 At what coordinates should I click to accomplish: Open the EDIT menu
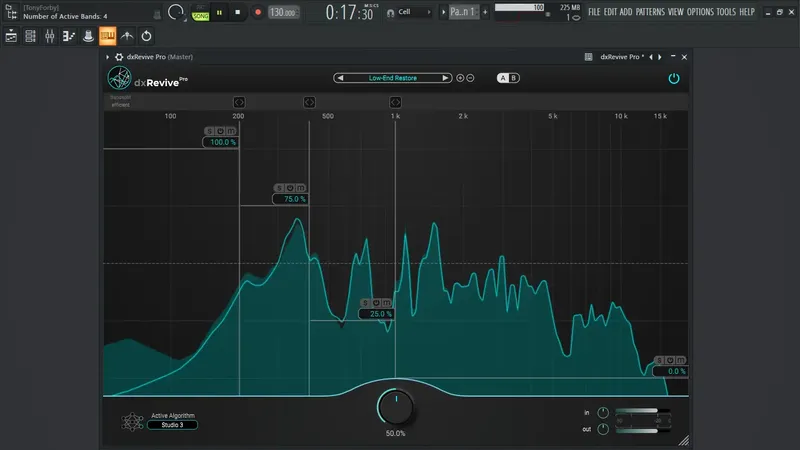click(610, 12)
